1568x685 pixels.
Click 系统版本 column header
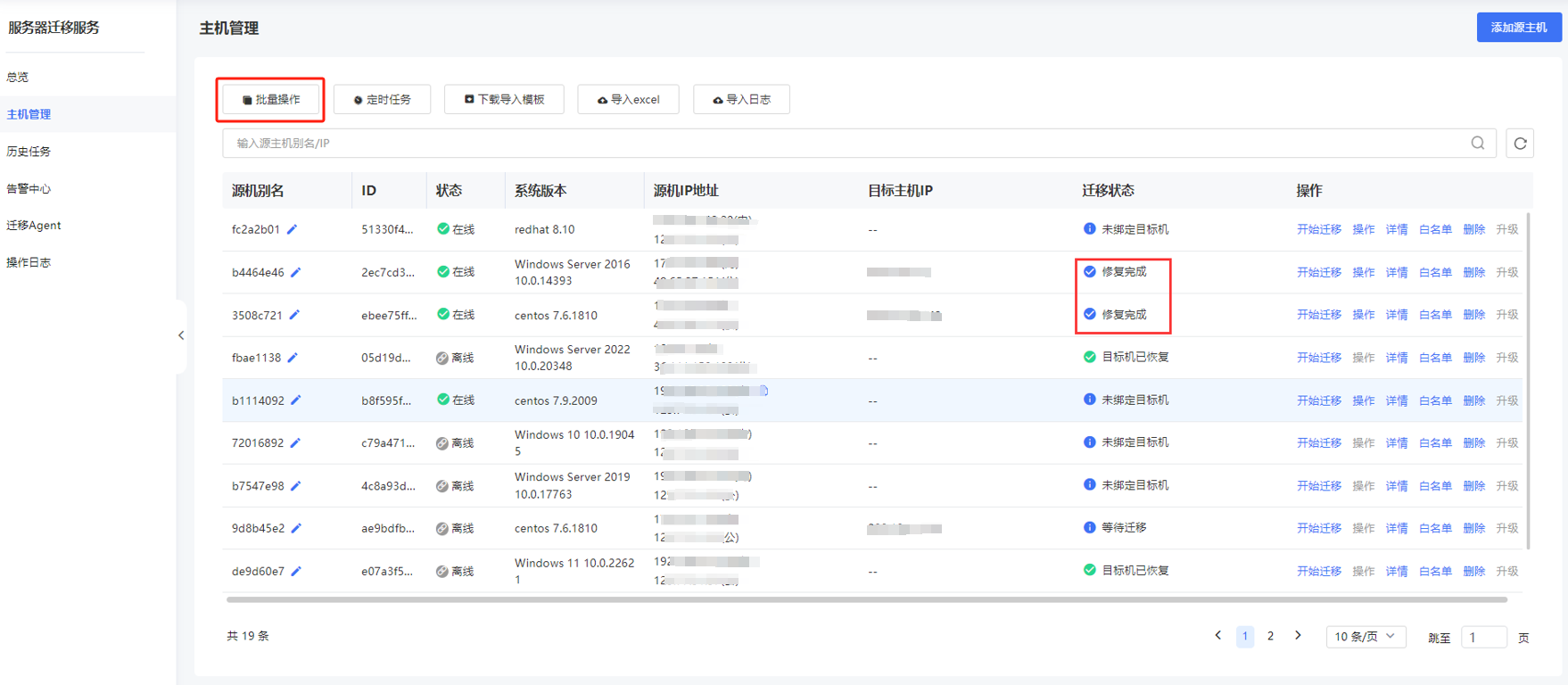[x=541, y=190]
